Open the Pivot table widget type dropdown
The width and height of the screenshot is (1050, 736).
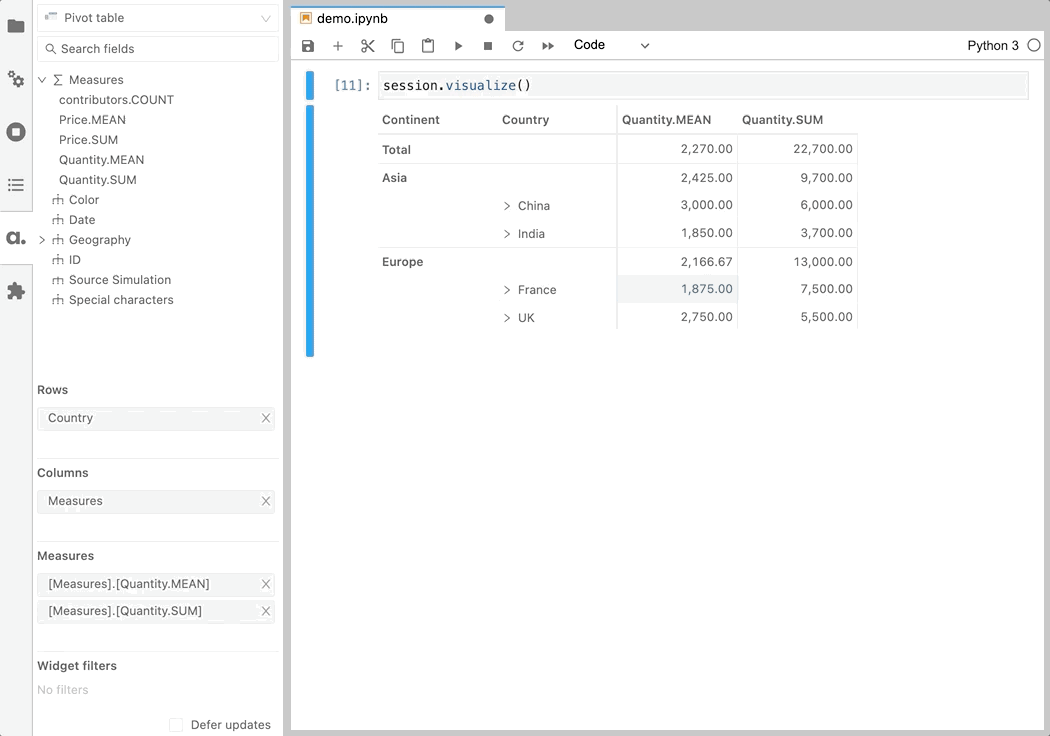[x=158, y=18]
